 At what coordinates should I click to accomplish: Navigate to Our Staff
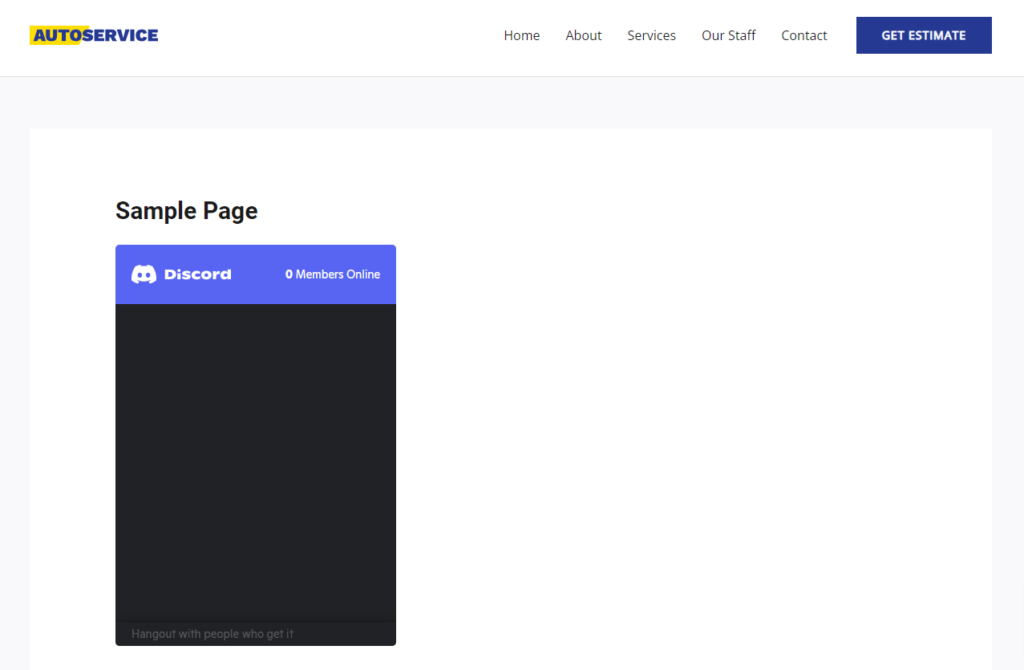coord(728,35)
